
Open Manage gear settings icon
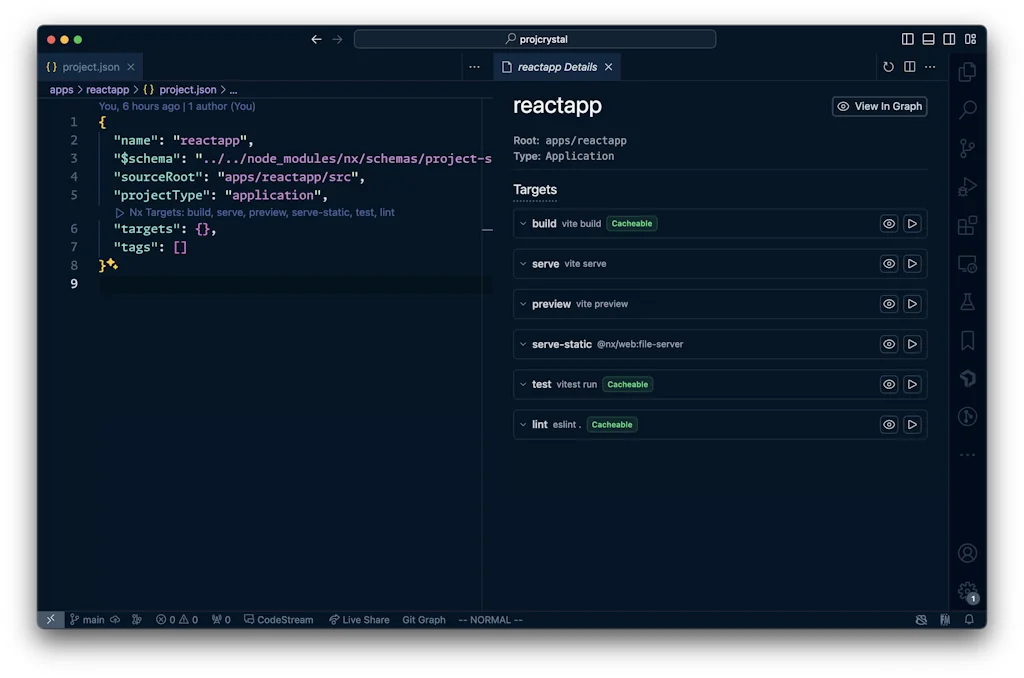tap(967, 591)
